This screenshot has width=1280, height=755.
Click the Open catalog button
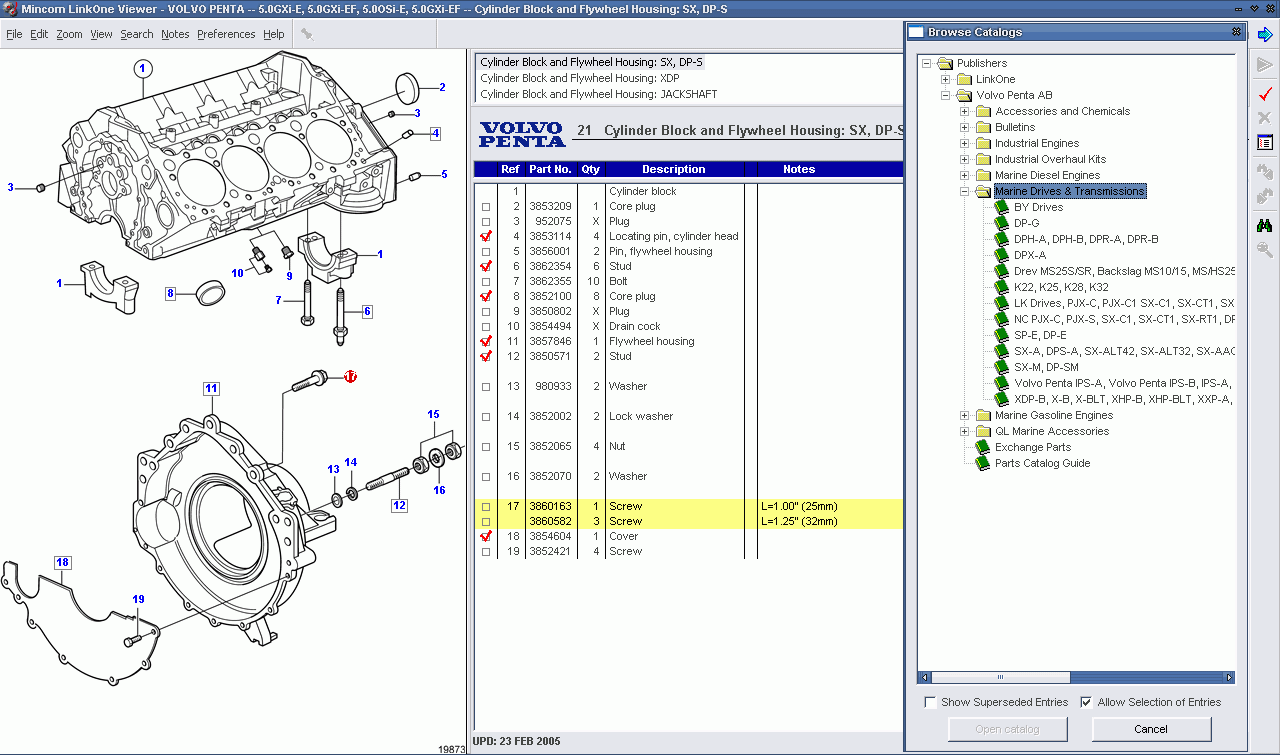(x=1007, y=729)
